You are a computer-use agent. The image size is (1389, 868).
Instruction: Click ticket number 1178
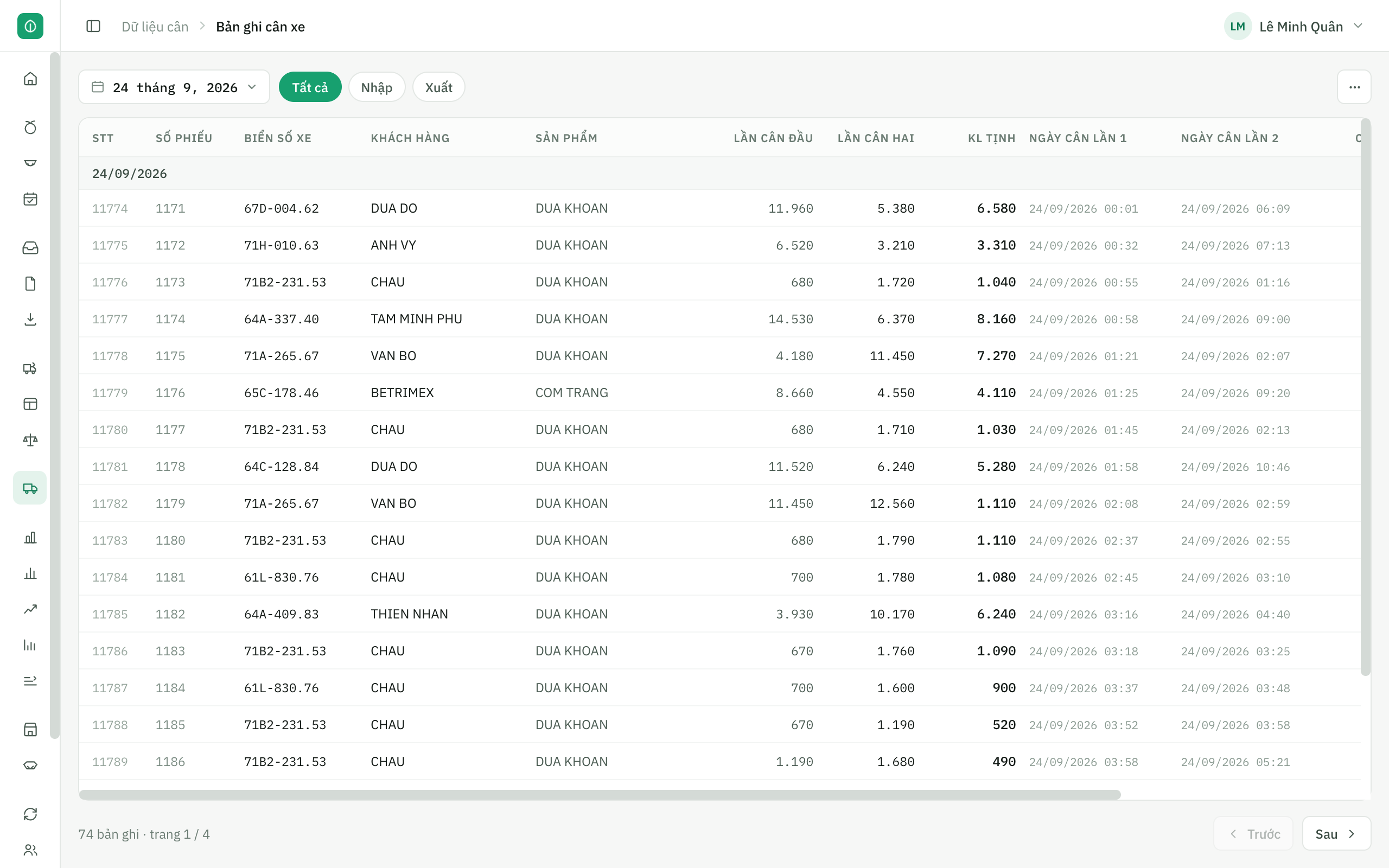(170, 467)
